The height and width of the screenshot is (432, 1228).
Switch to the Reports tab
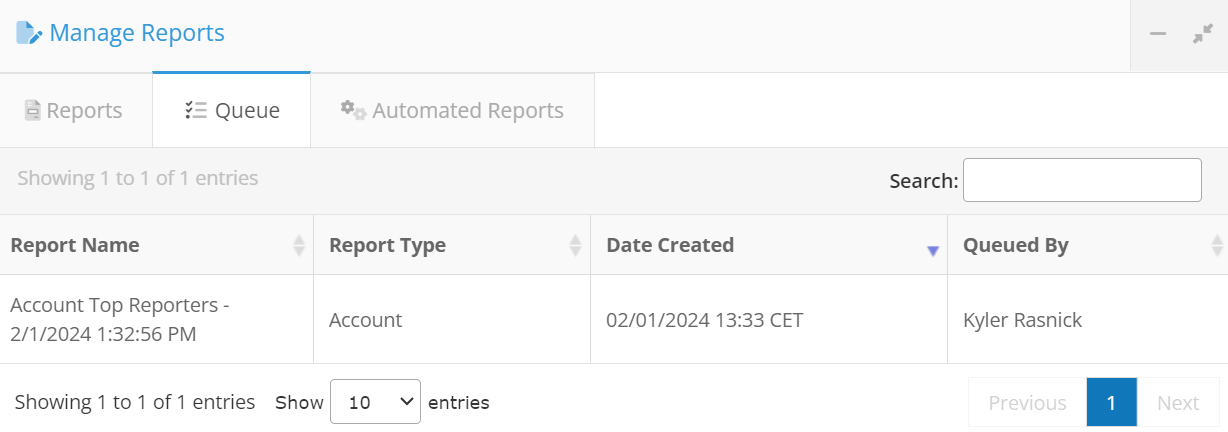click(x=76, y=110)
